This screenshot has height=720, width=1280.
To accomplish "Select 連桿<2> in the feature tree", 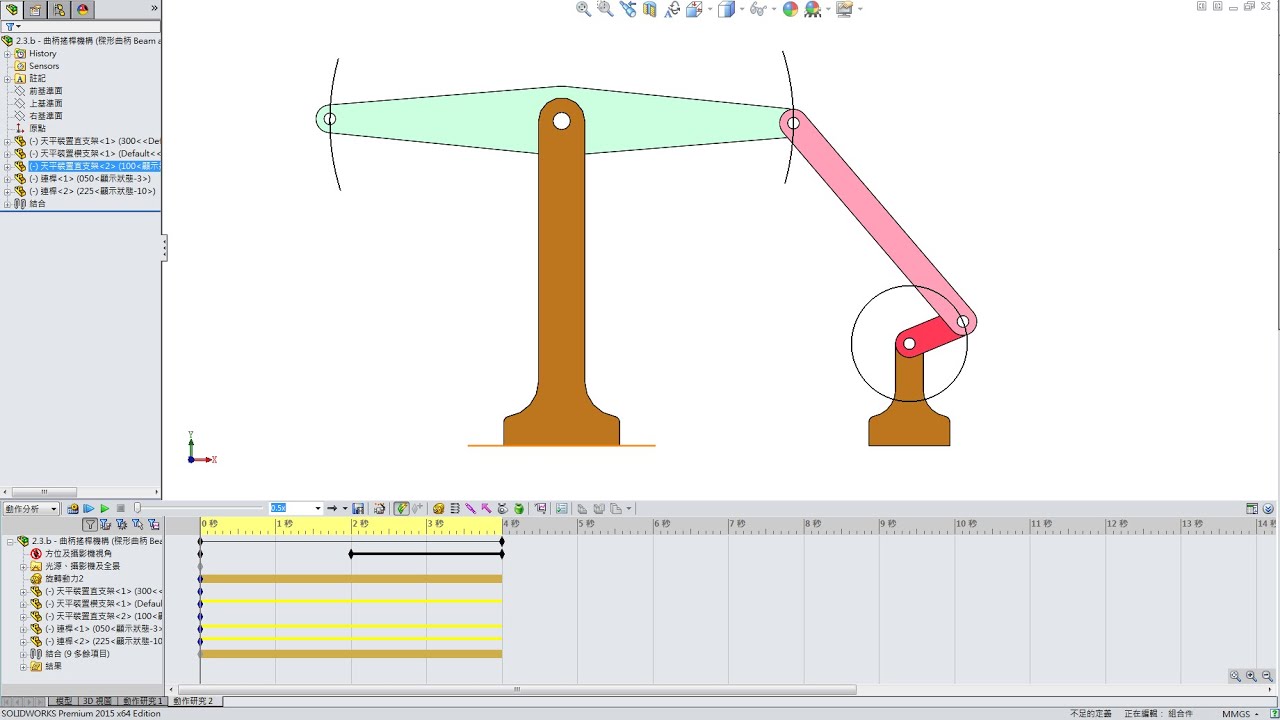I will click(91, 191).
